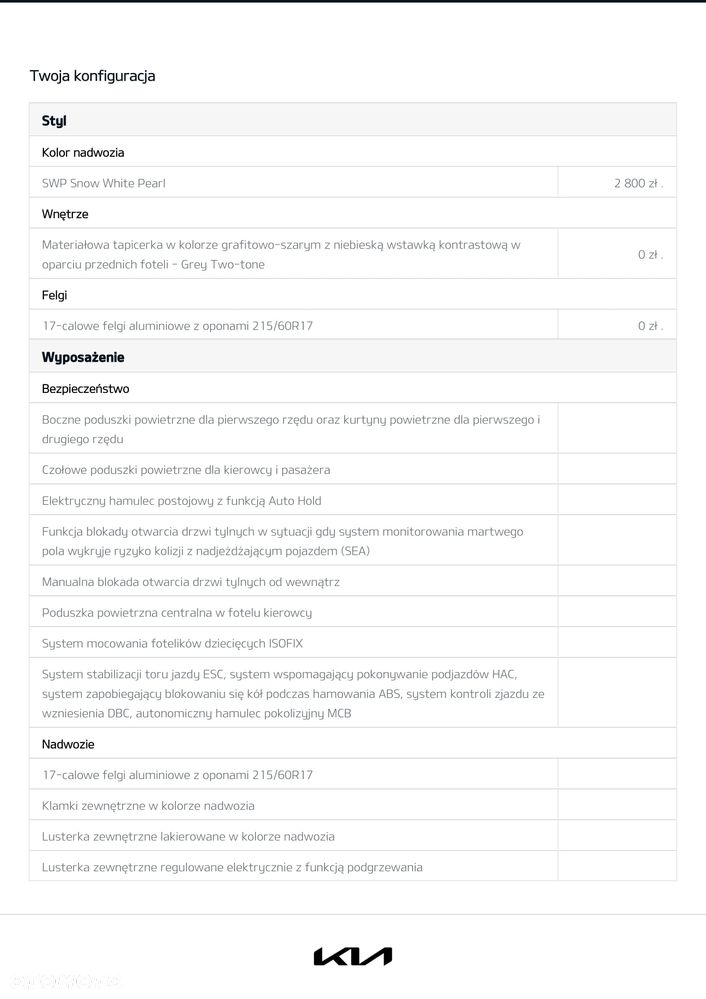Select the SWP Snow White Pearl row
Screen dimensions: 706x999
pos(104,183)
